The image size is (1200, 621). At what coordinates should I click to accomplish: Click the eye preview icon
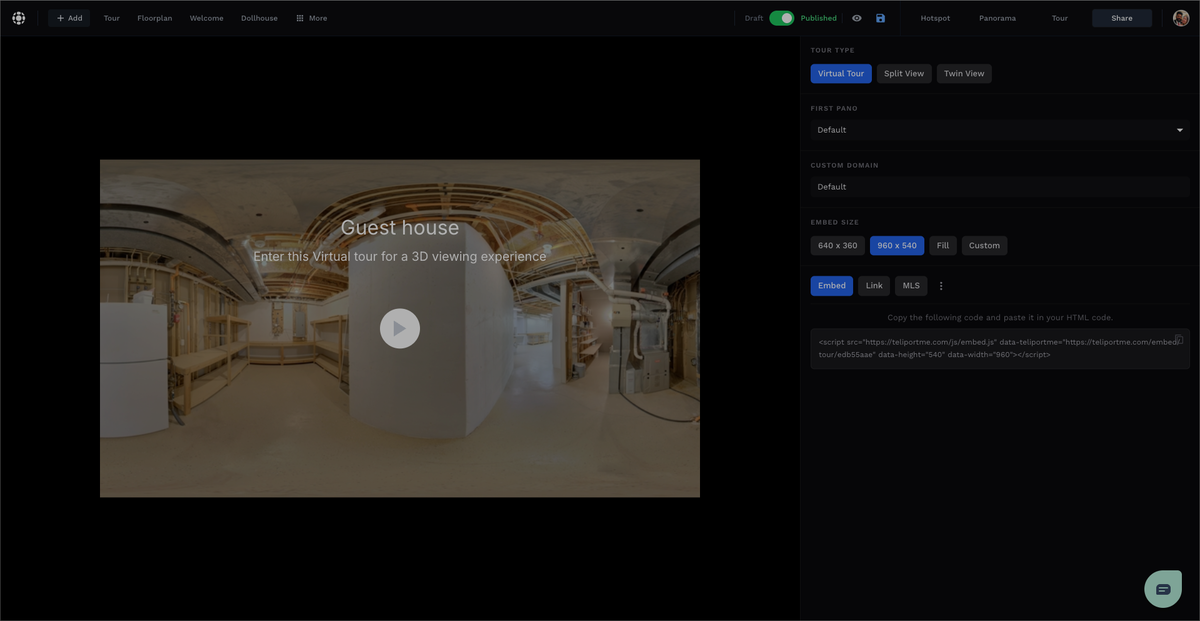[857, 18]
